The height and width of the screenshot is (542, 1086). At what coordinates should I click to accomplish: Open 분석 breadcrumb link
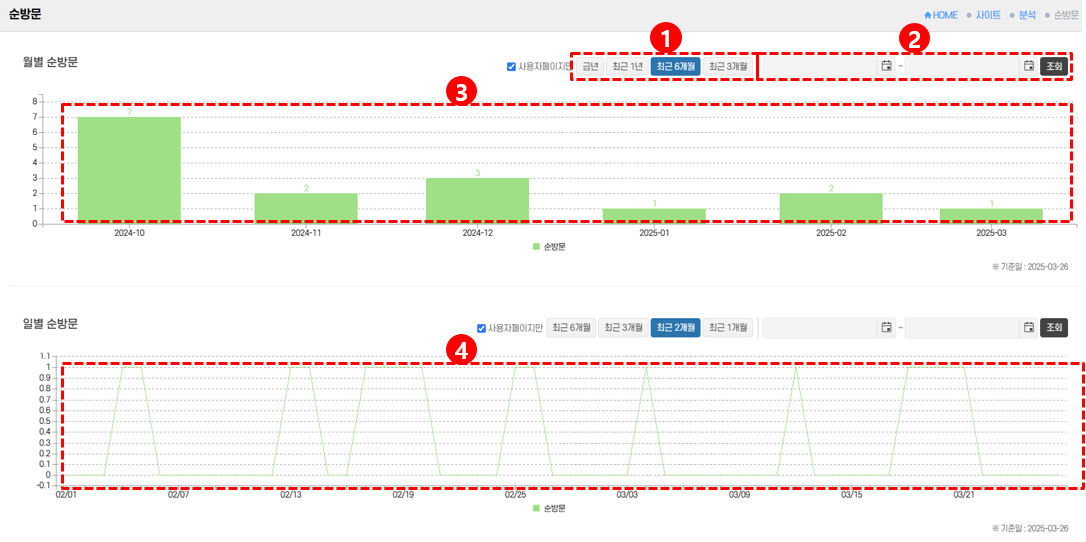(1027, 15)
